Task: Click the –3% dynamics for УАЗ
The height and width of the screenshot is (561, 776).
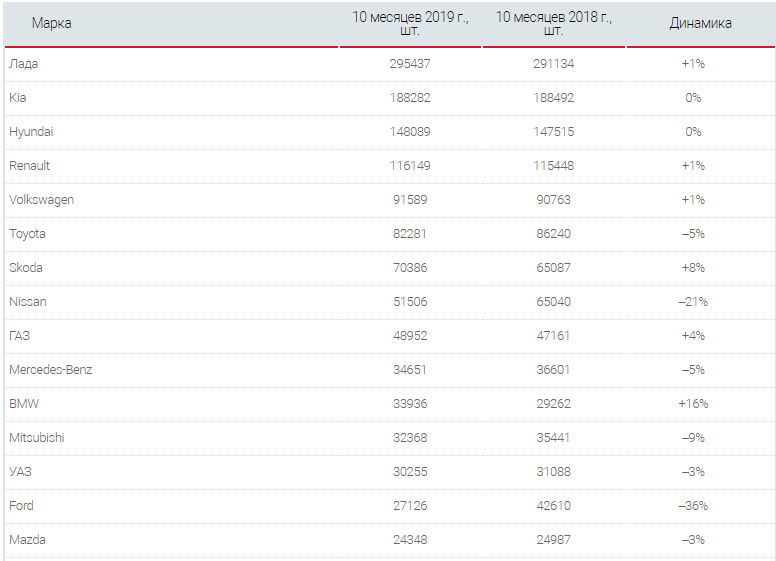Action: pyautogui.click(x=693, y=472)
